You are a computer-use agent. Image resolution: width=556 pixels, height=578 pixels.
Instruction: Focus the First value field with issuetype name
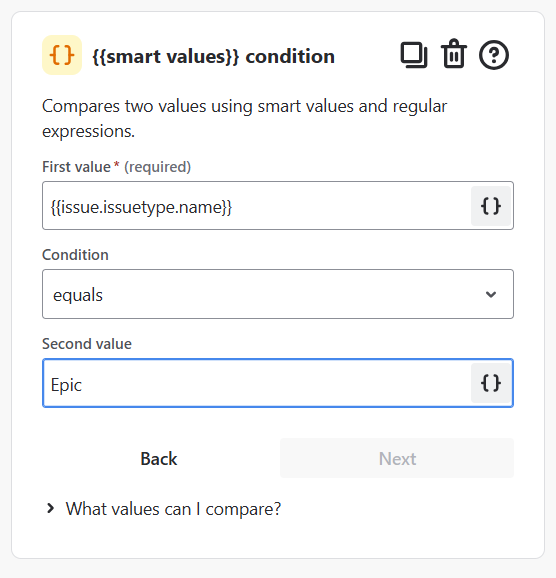[256, 206]
